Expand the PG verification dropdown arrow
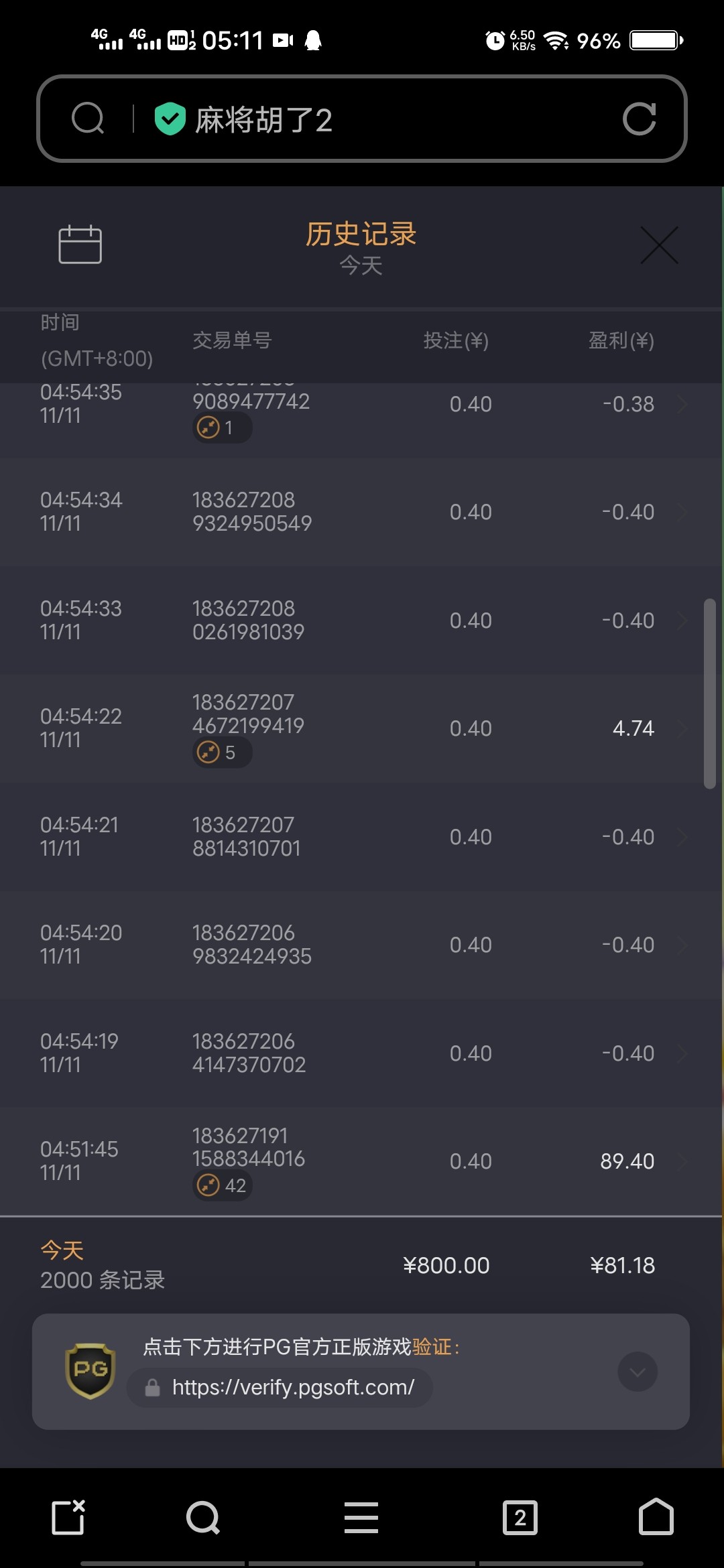 click(x=637, y=1372)
